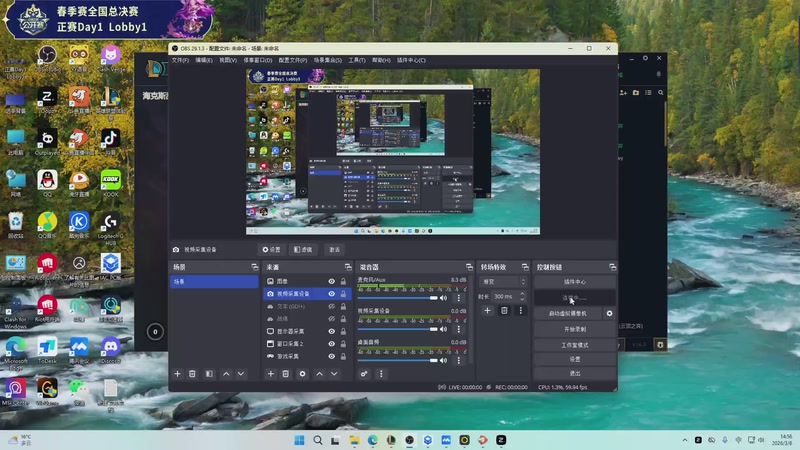
Task: Pop out the 场景 dock panel
Action: (x=255, y=267)
